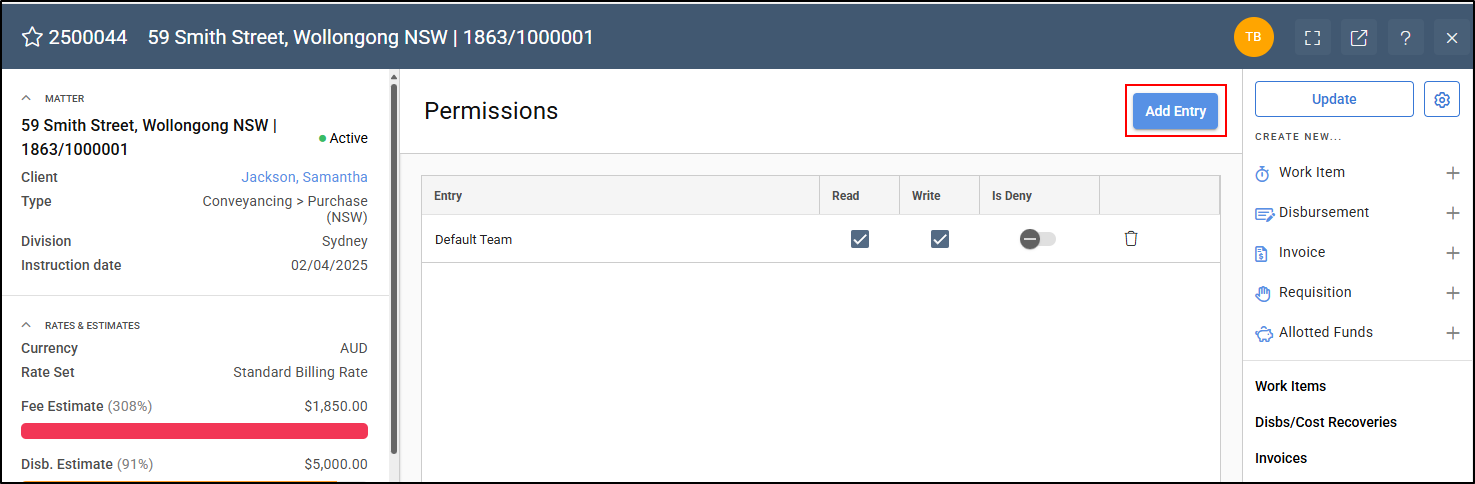
Task: Toggle Is Deny for Default Team
Action: (1038, 239)
